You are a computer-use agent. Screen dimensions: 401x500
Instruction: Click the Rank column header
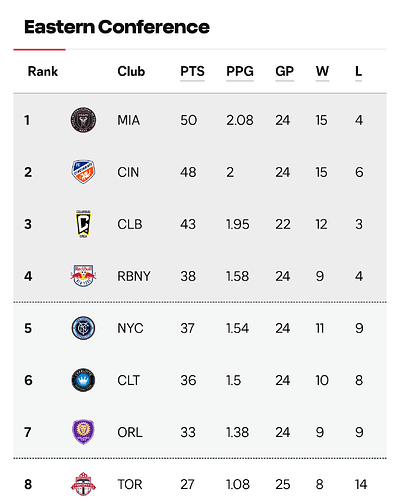[x=43, y=71]
